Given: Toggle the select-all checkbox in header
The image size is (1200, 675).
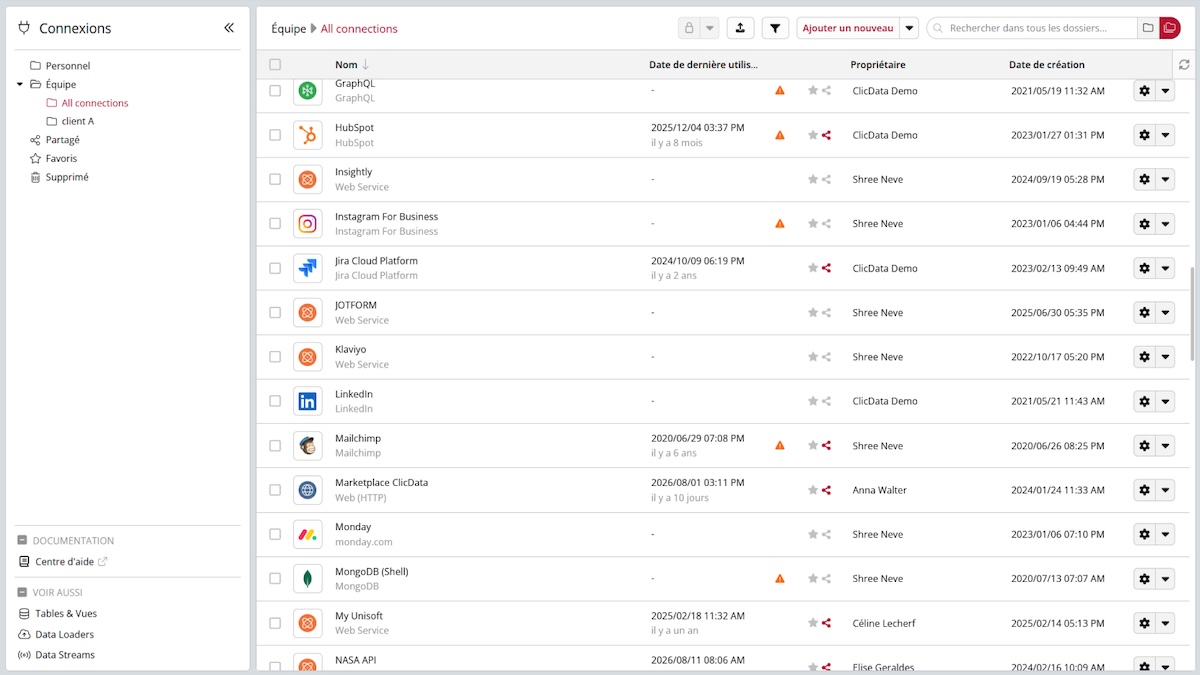Looking at the screenshot, I should [x=275, y=65].
